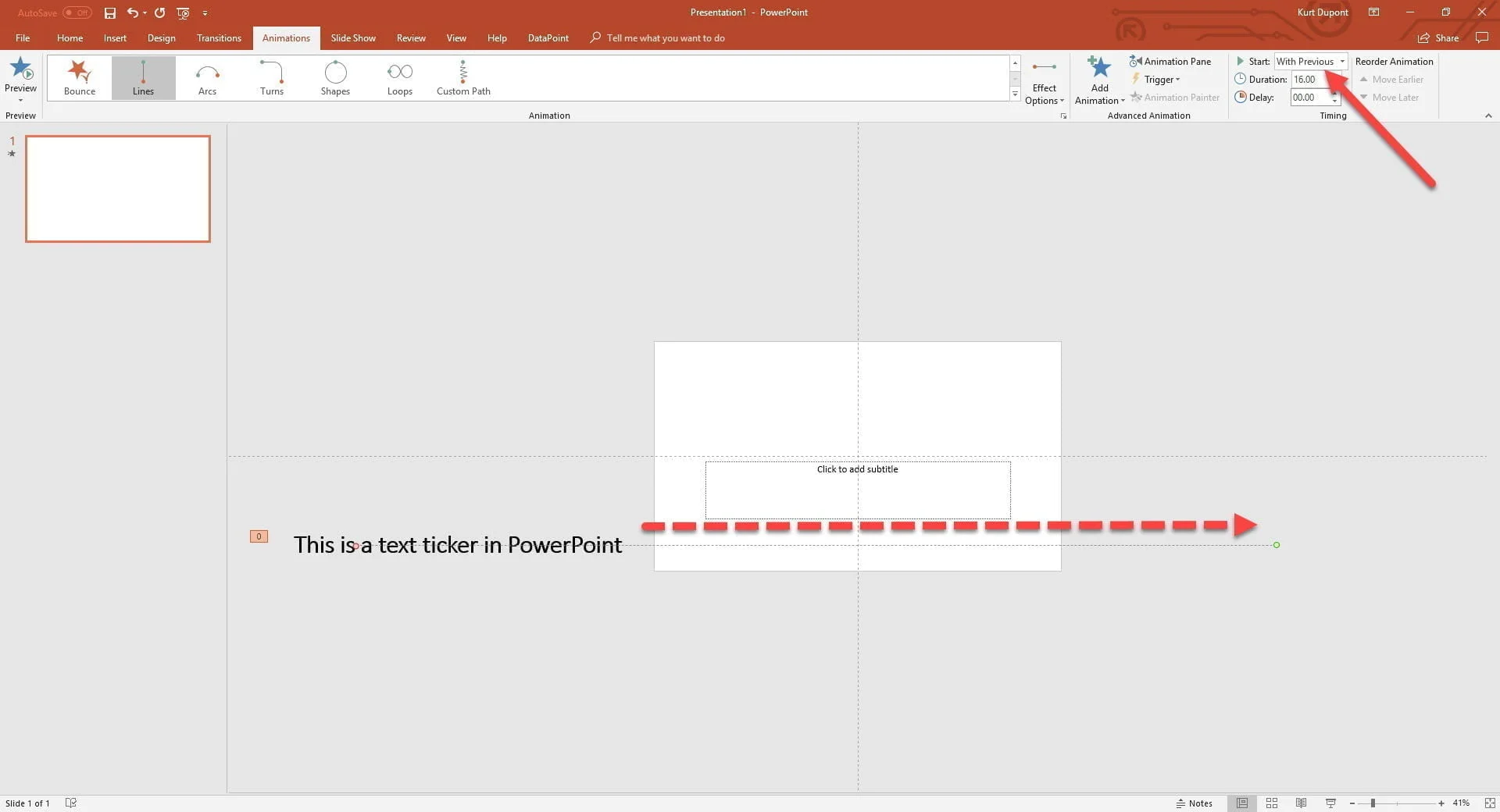The image size is (1500, 812).
Task: Click the Duration value field
Action: tap(1310, 79)
